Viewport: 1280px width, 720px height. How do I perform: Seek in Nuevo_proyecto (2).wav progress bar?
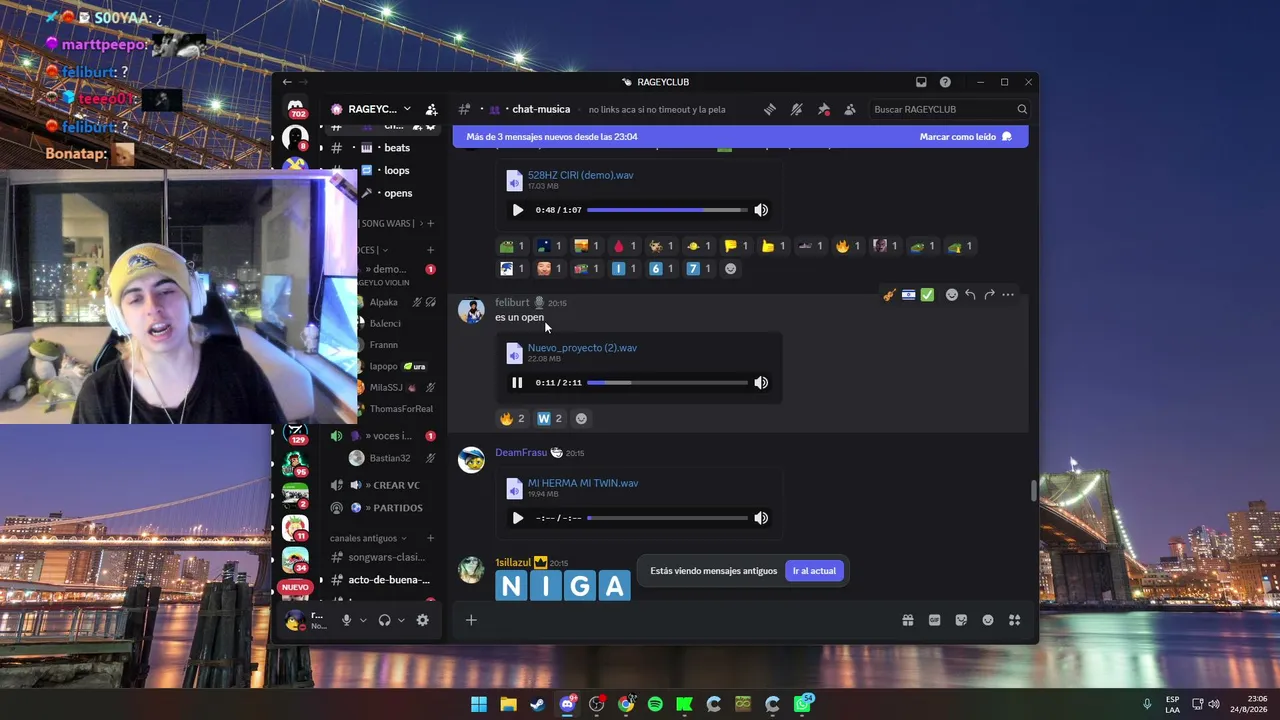pos(667,383)
